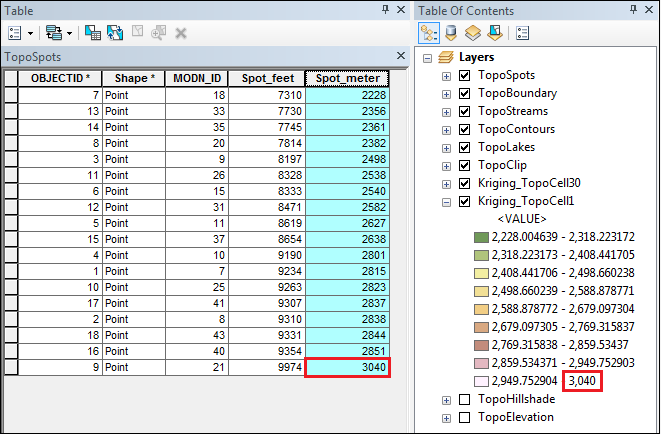Click swatch for 2,859.534371 - 2,949.752903

tap(481, 363)
